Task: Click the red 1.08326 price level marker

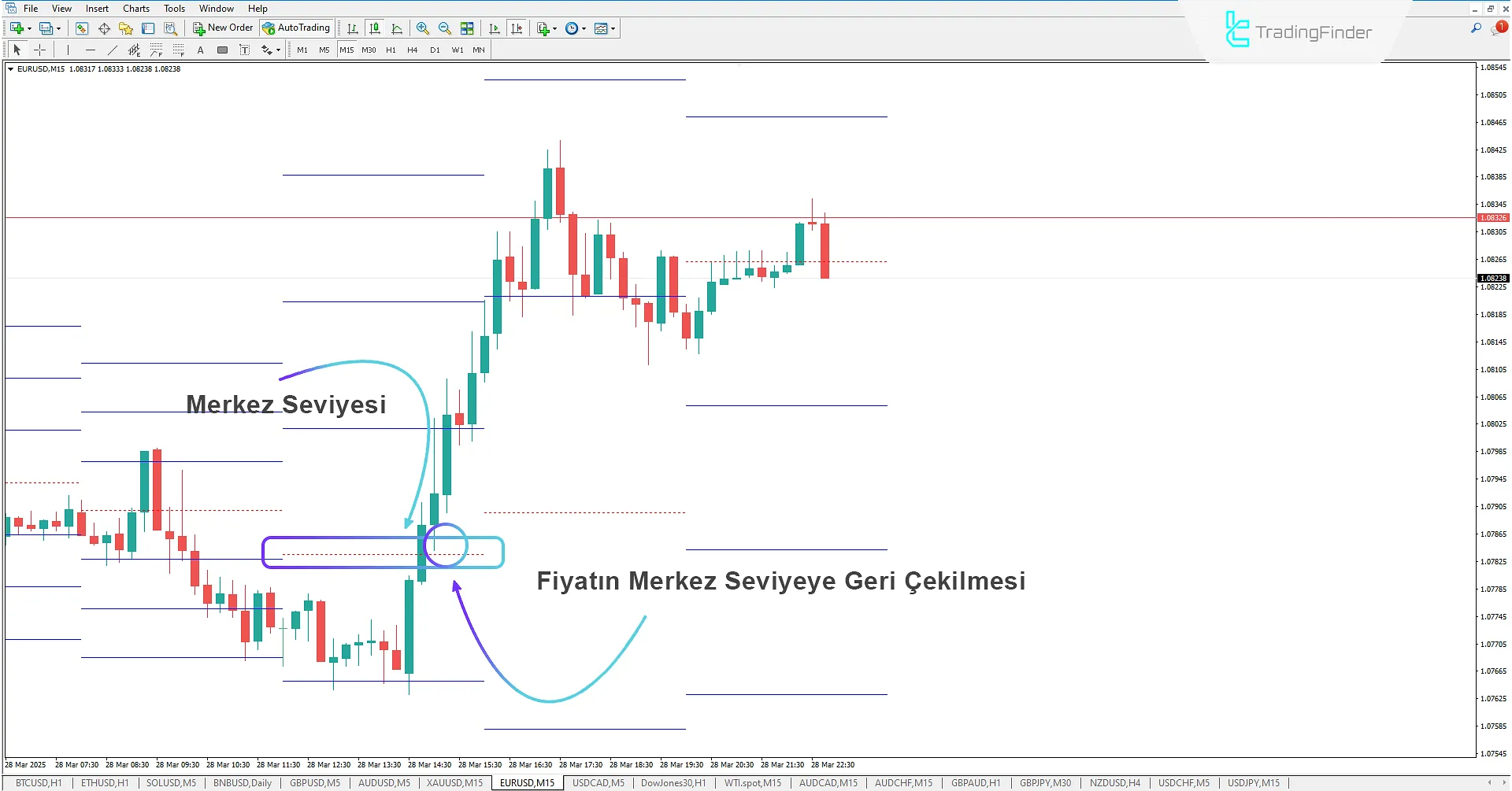Action: (x=1493, y=218)
